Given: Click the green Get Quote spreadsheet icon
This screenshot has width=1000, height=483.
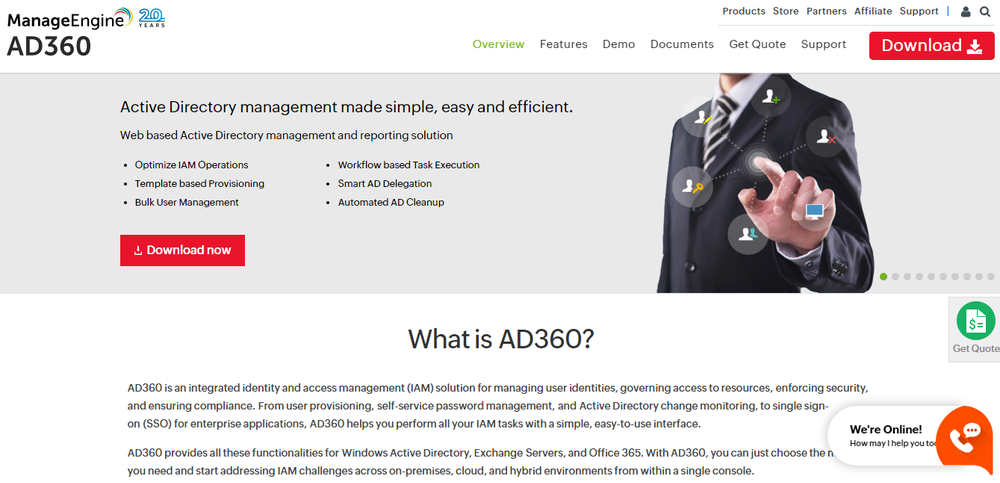Looking at the screenshot, I should tap(975, 320).
